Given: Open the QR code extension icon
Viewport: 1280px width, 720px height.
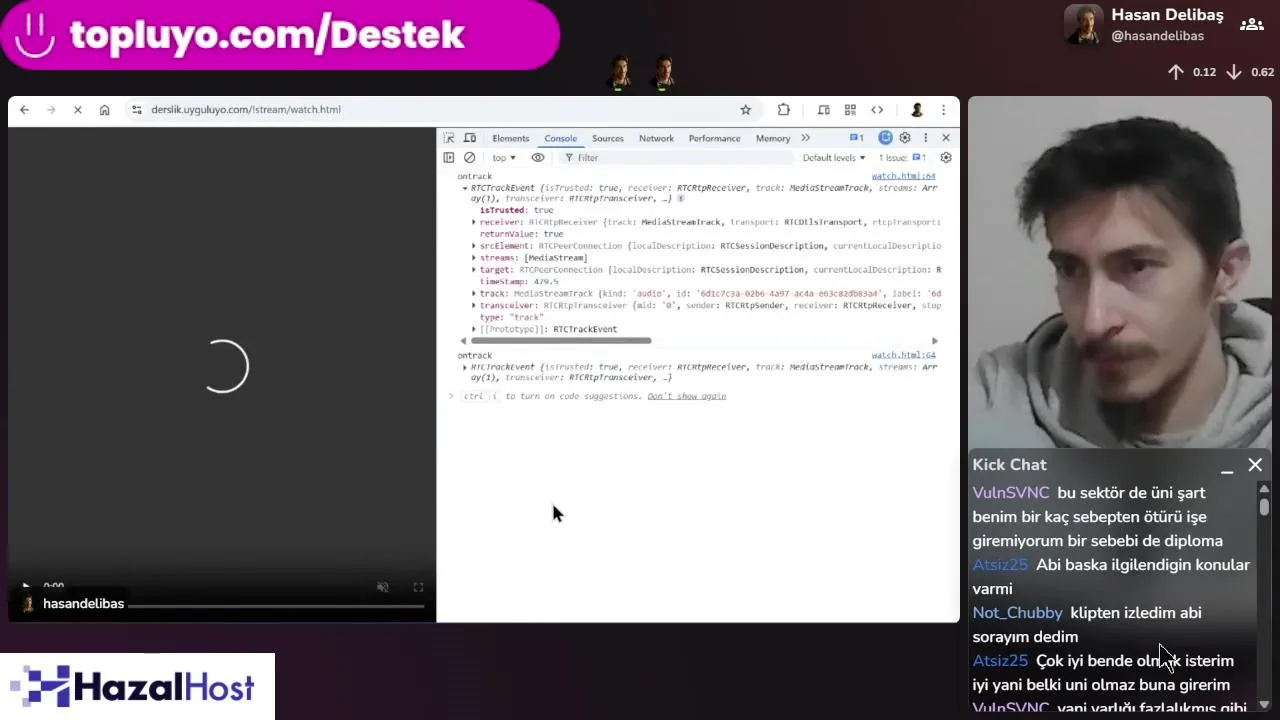Looking at the screenshot, I should [850, 110].
